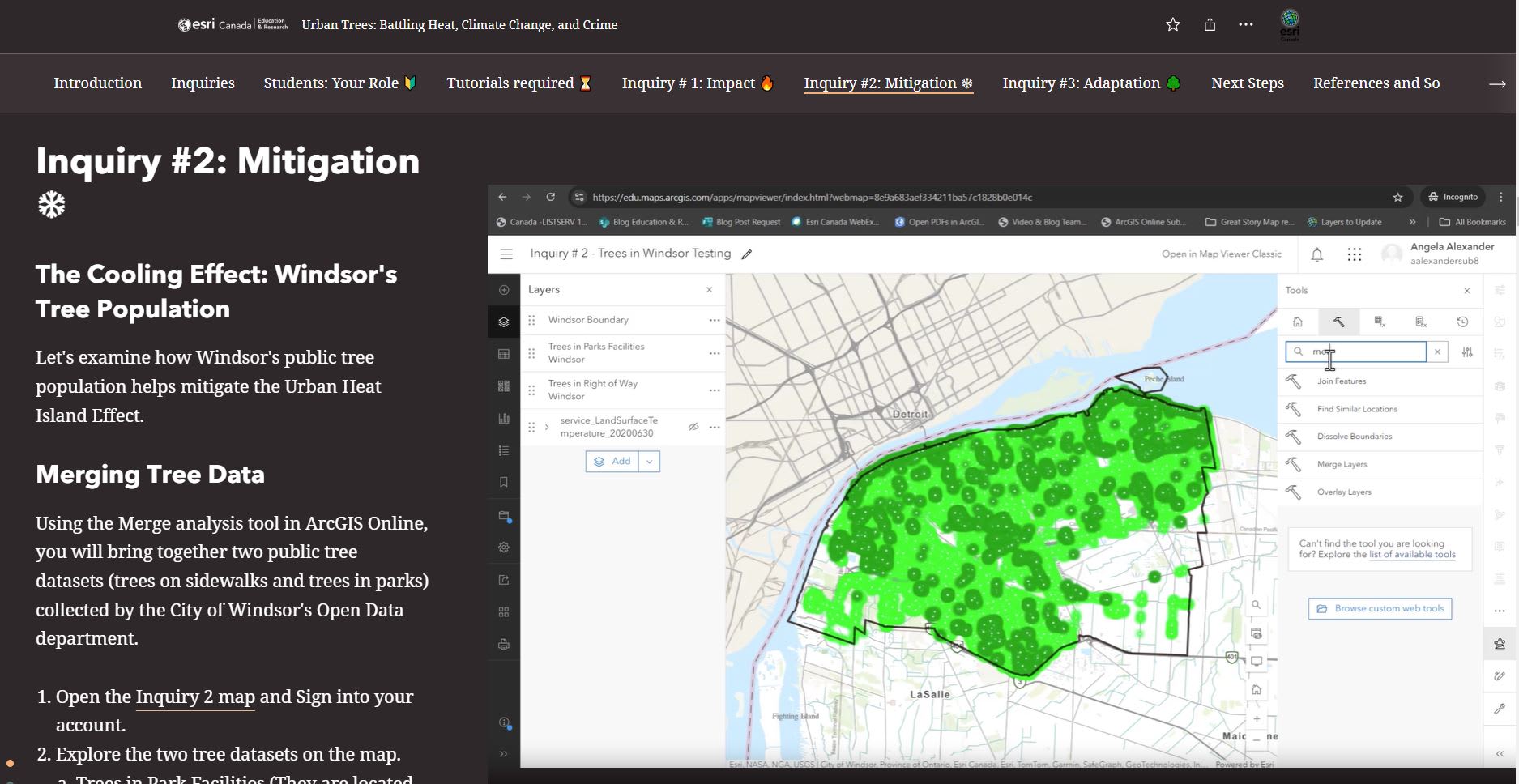Click the Create app grid icon in sidebar
This screenshot has height=784, width=1519.
coord(504,612)
